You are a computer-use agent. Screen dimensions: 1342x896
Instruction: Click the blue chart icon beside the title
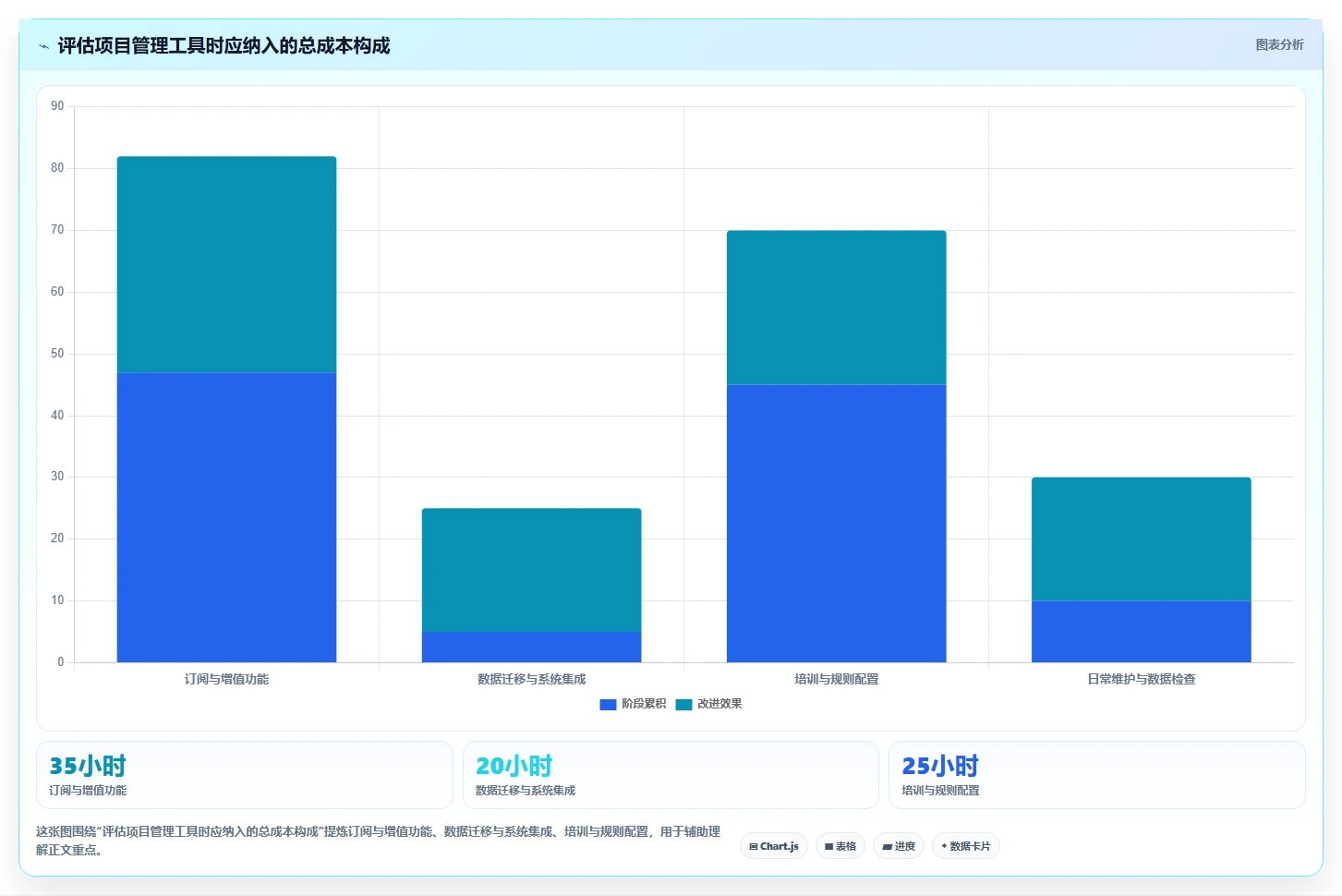(x=43, y=46)
